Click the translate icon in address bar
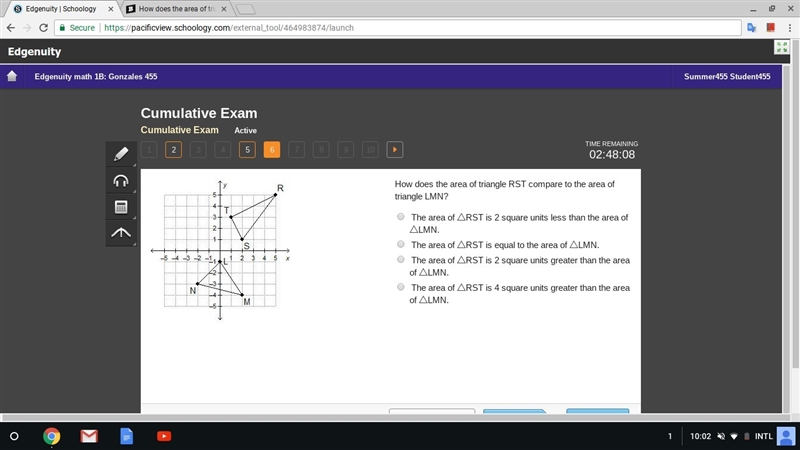Image resolution: width=800 pixels, height=450 pixels. tap(752, 28)
